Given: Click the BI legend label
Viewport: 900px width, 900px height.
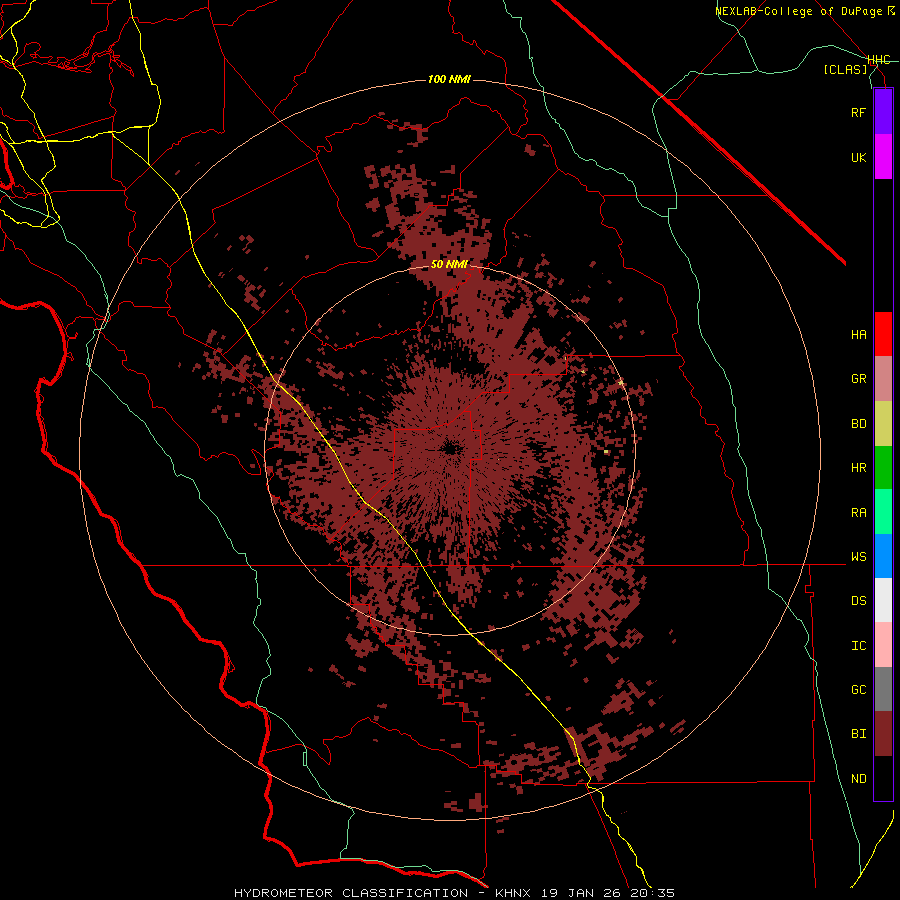Looking at the screenshot, I should (x=858, y=734).
